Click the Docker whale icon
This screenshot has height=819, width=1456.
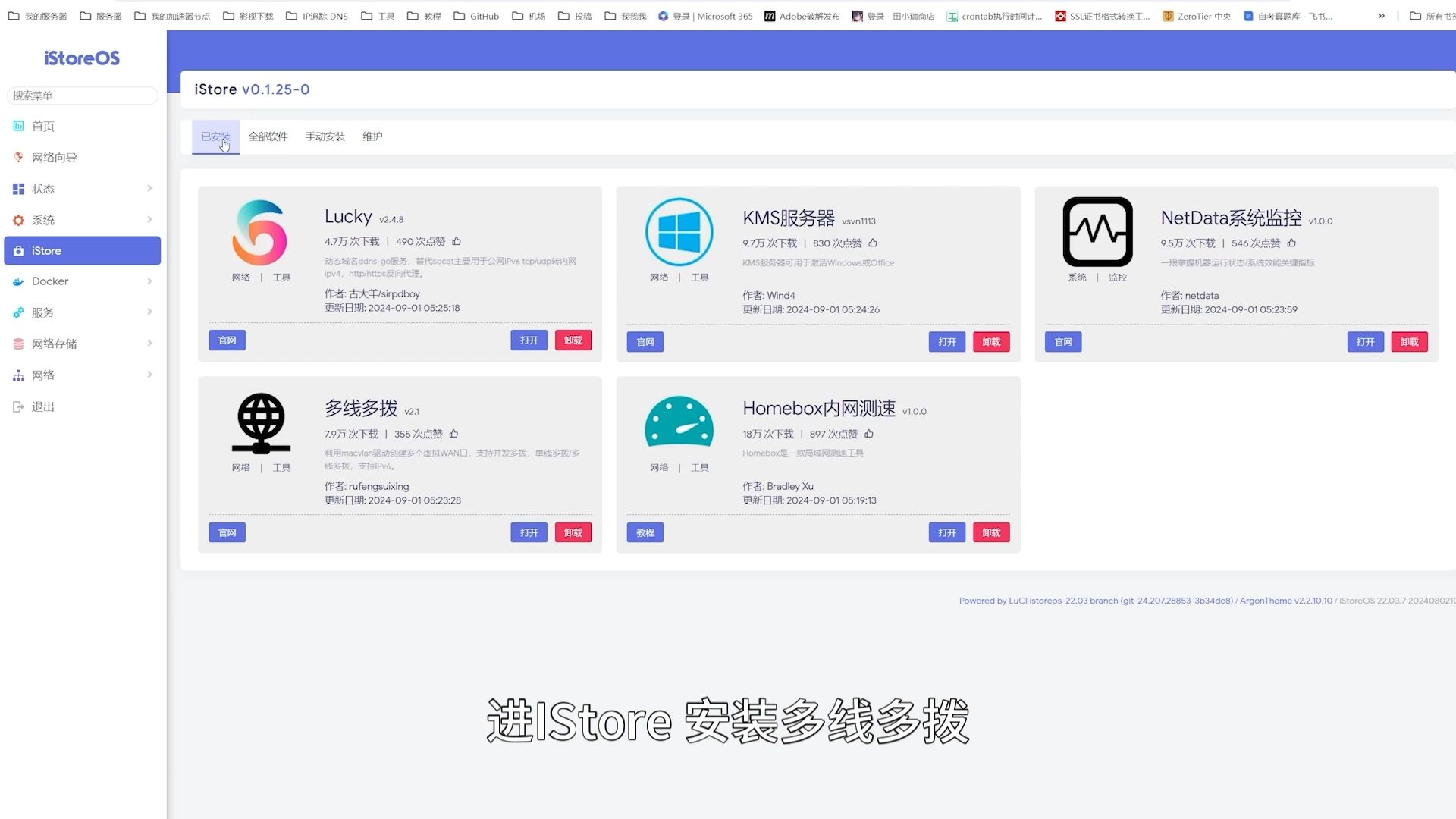(18, 281)
